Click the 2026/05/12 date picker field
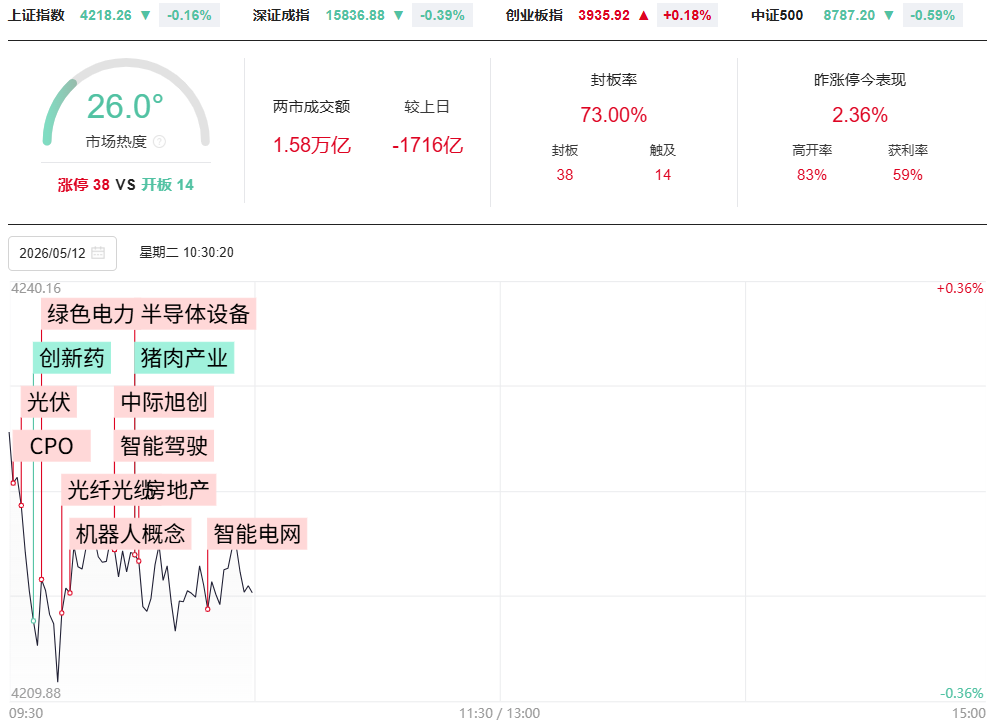The image size is (999, 727). pos(62,253)
